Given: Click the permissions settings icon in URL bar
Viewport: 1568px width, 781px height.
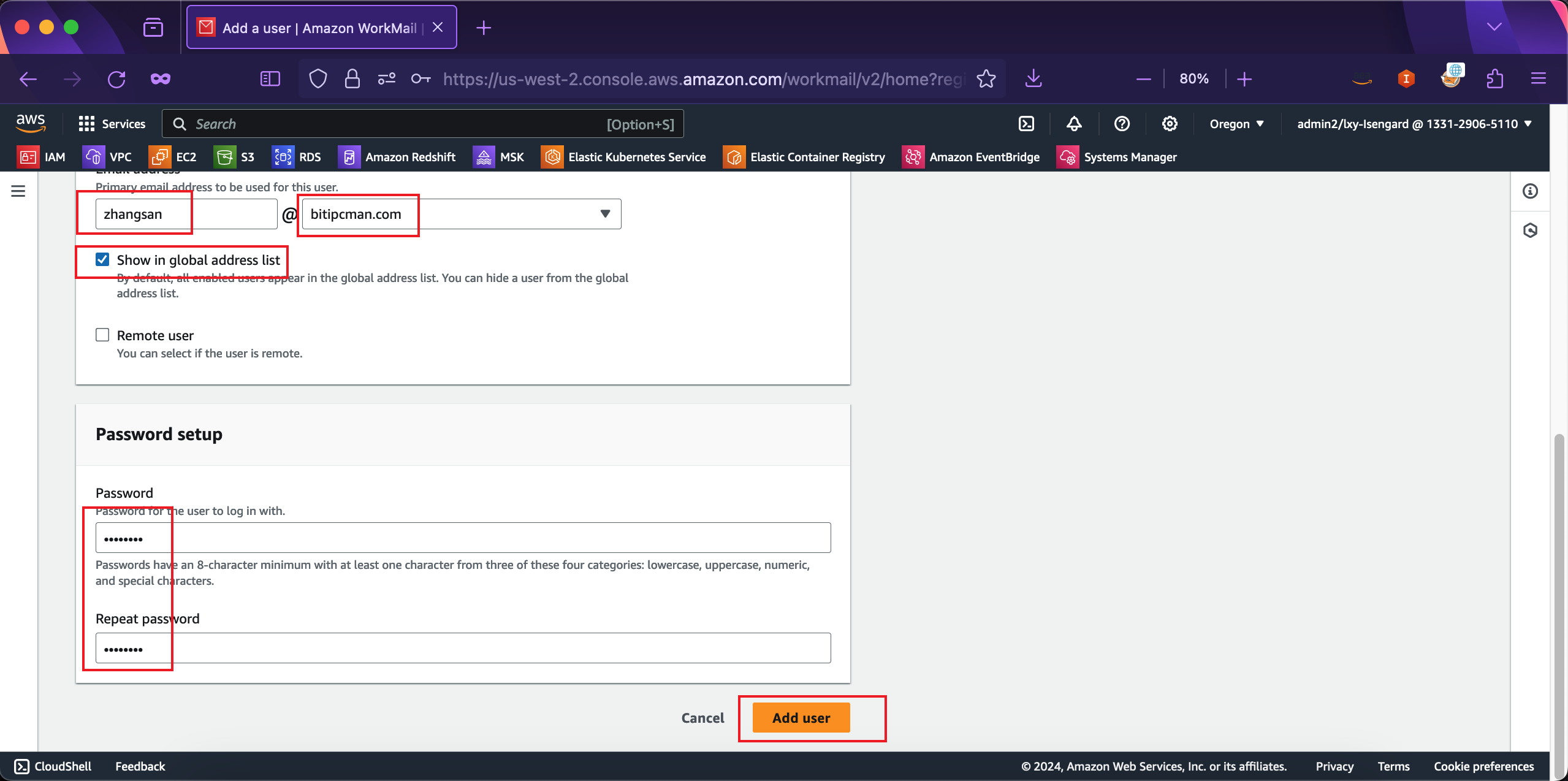Looking at the screenshot, I should [386, 79].
